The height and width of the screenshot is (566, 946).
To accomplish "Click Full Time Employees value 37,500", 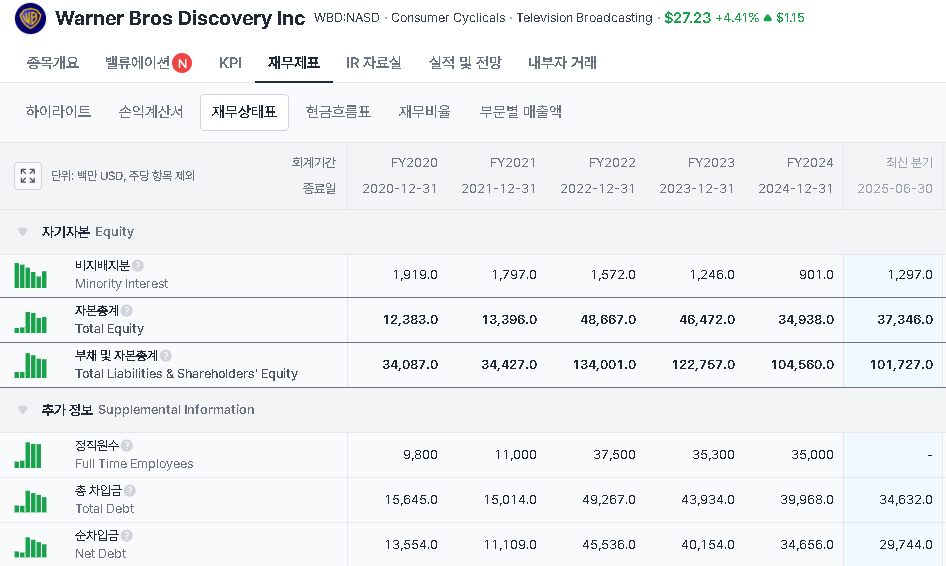I will click(x=614, y=455).
